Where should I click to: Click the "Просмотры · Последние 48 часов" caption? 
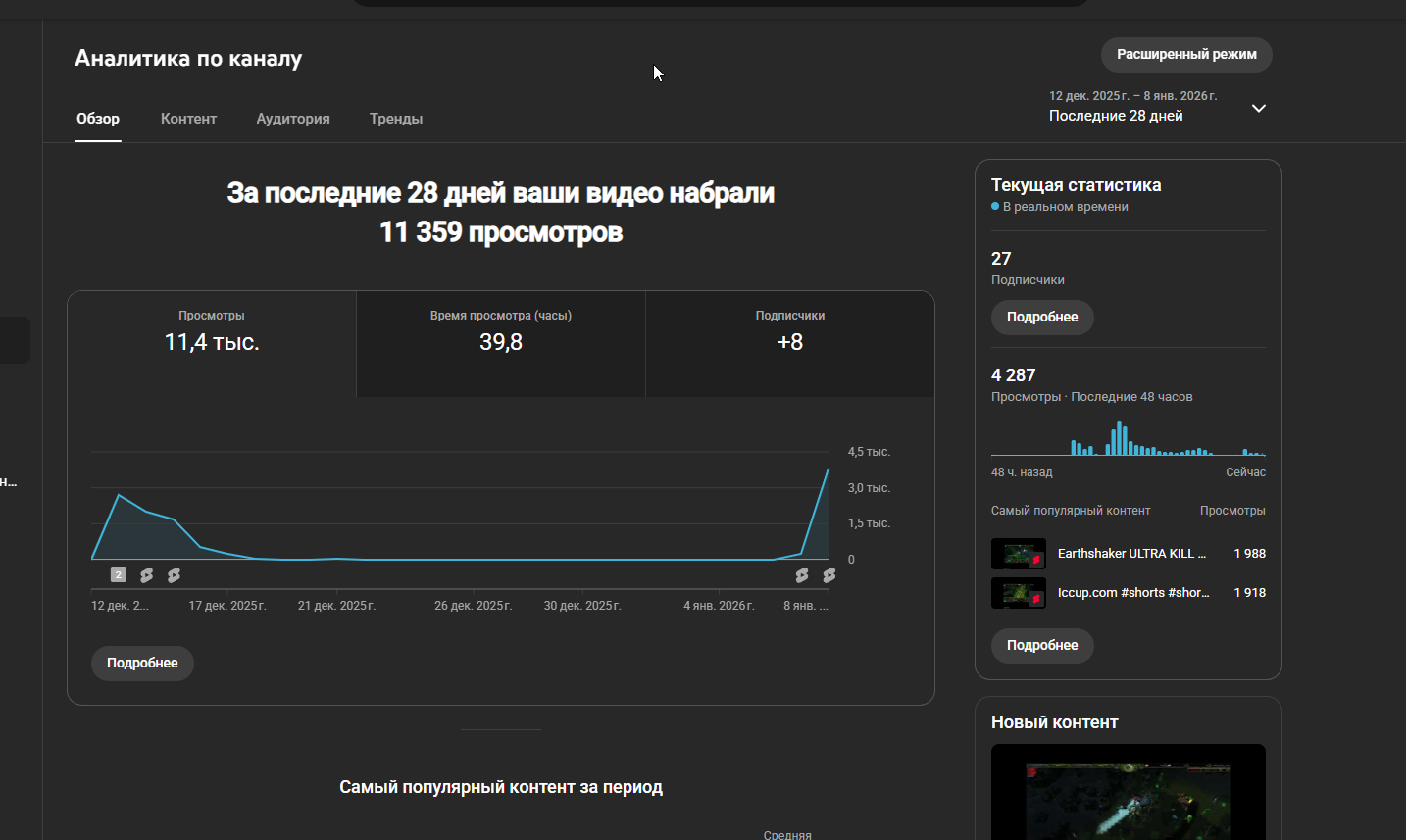(1092, 397)
